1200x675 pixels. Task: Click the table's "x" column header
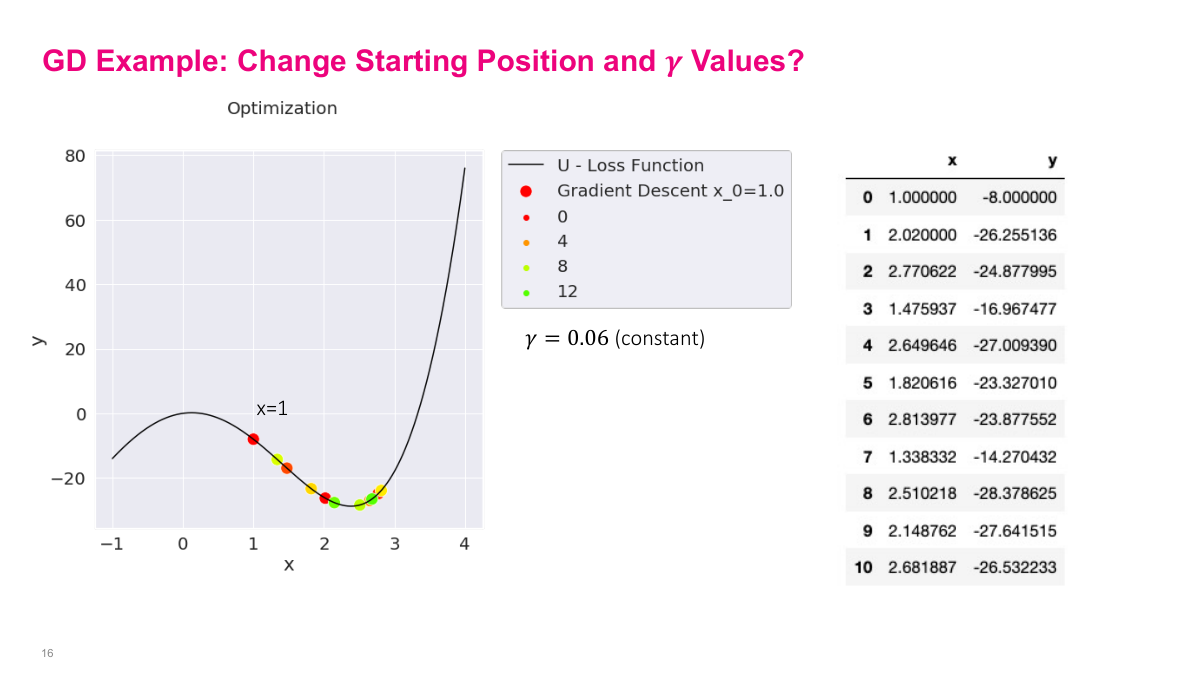point(951,161)
